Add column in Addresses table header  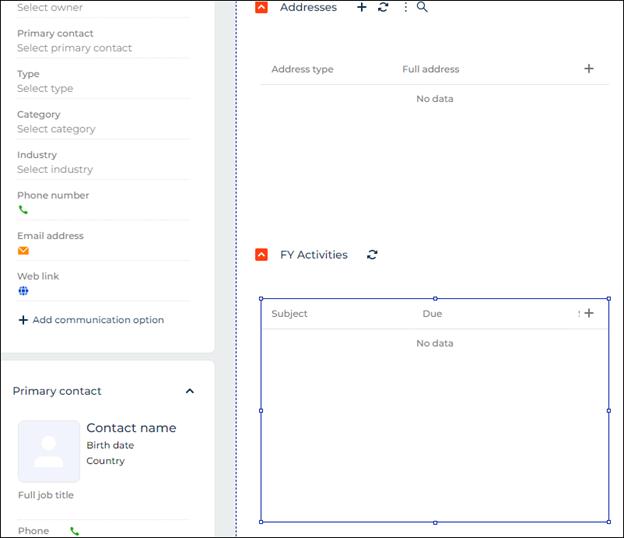589,69
